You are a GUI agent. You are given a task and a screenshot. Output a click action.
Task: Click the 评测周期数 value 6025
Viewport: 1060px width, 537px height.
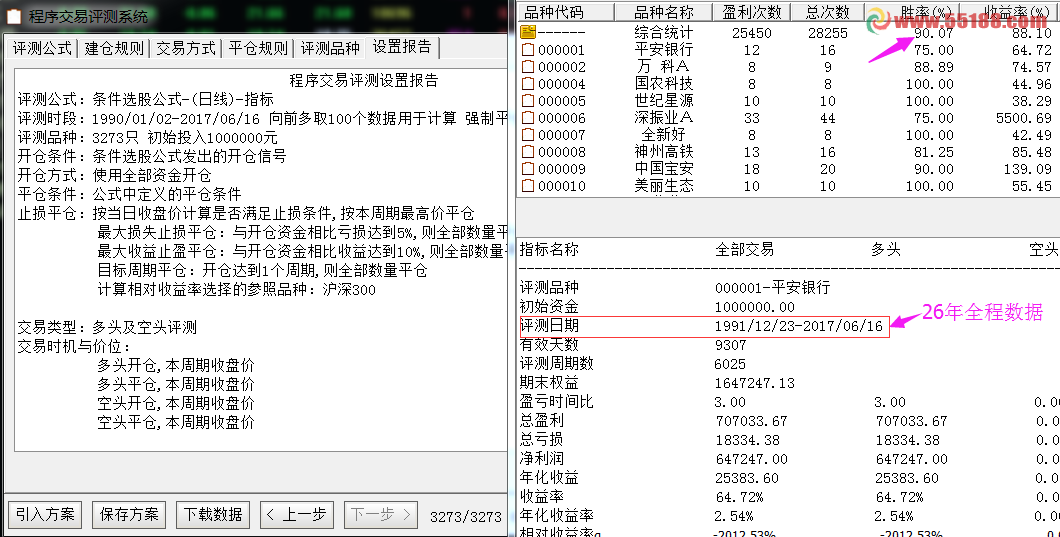pyautogui.click(x=730, y=365)
